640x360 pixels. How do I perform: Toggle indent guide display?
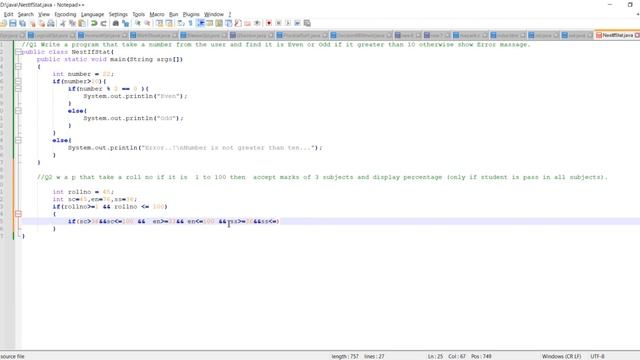[200, 23]
